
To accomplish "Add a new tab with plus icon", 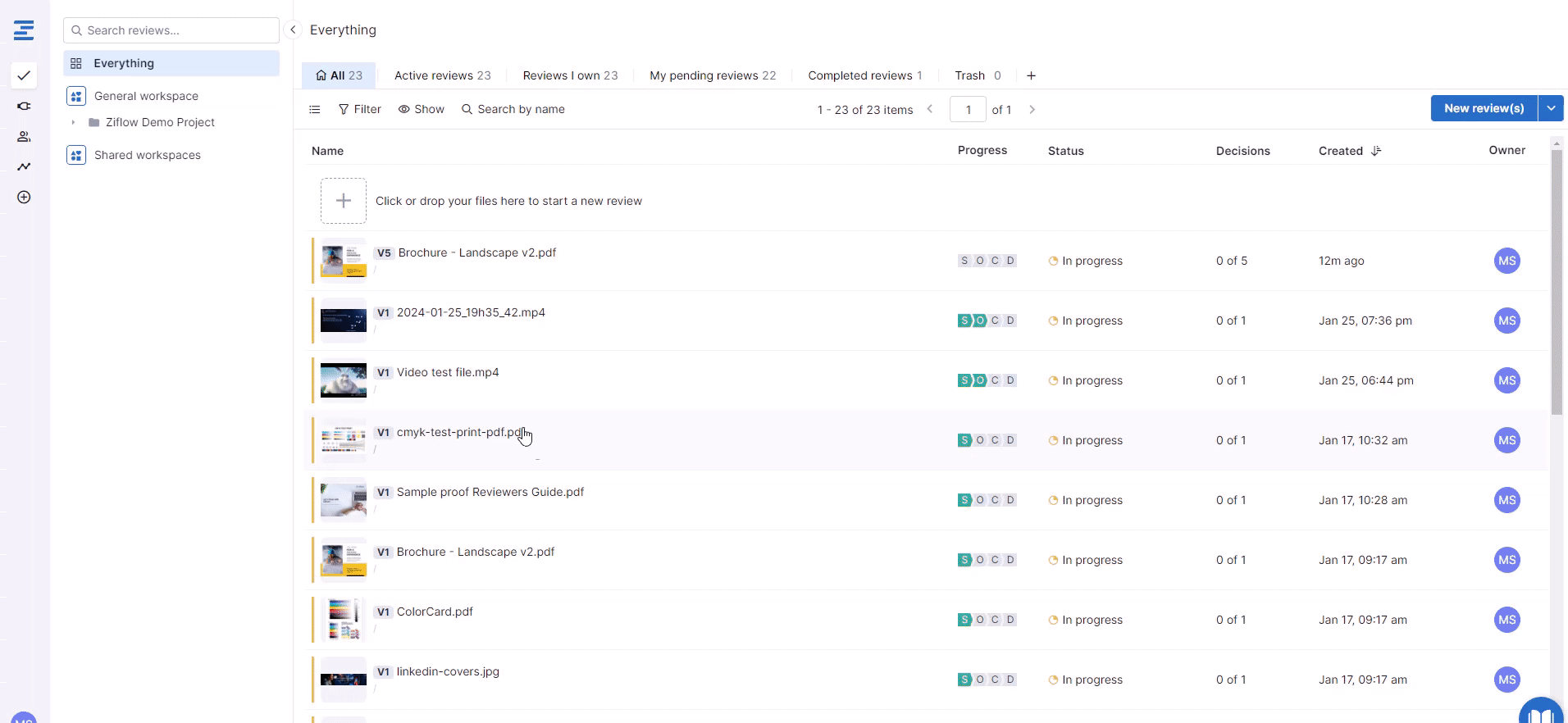I will [1031, 75].
